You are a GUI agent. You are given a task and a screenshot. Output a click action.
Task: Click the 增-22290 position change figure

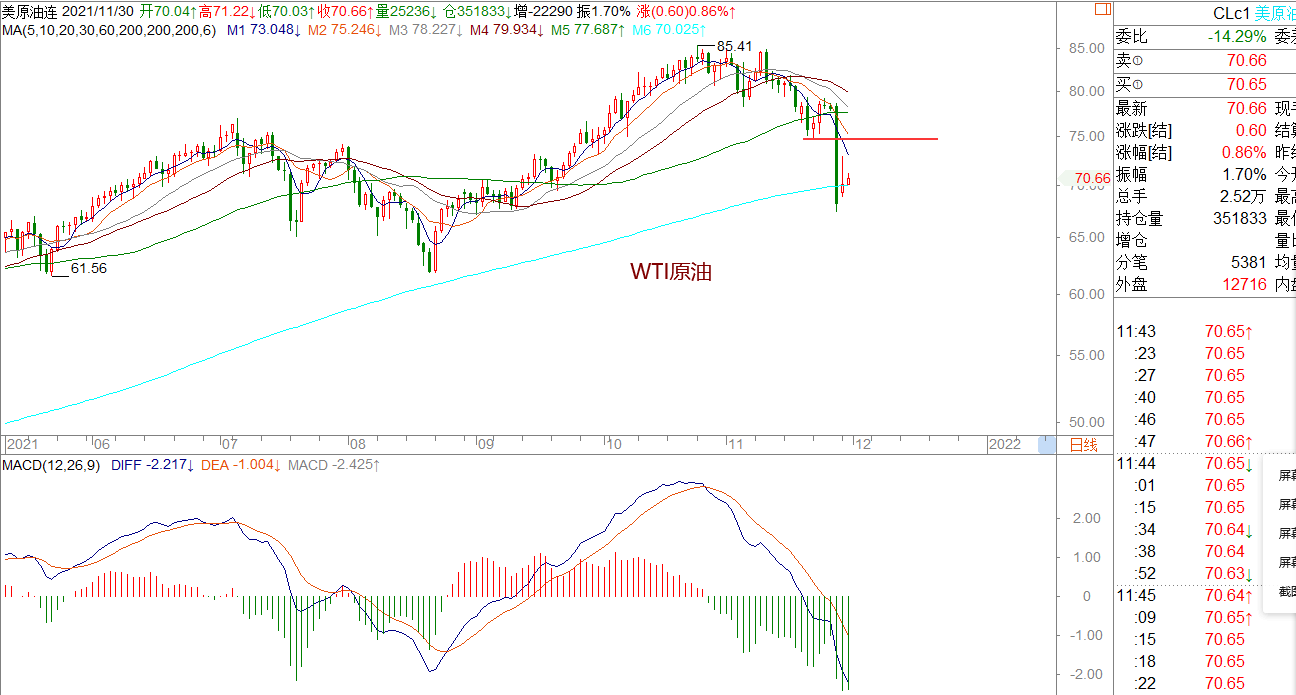[545, 11]
